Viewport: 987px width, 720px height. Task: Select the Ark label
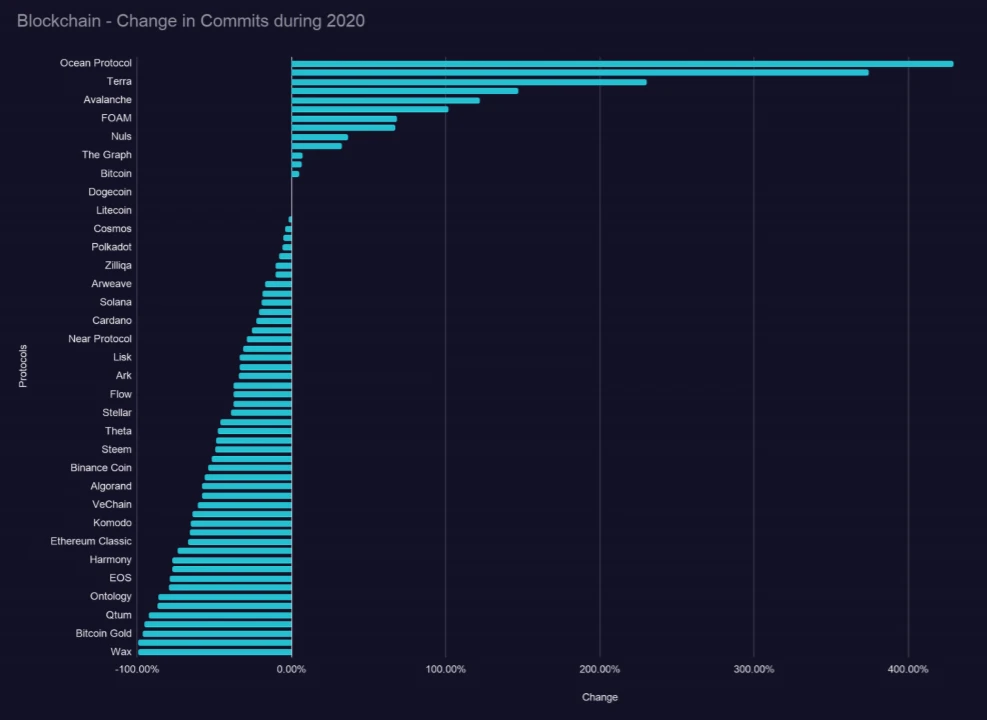point(123,375)
